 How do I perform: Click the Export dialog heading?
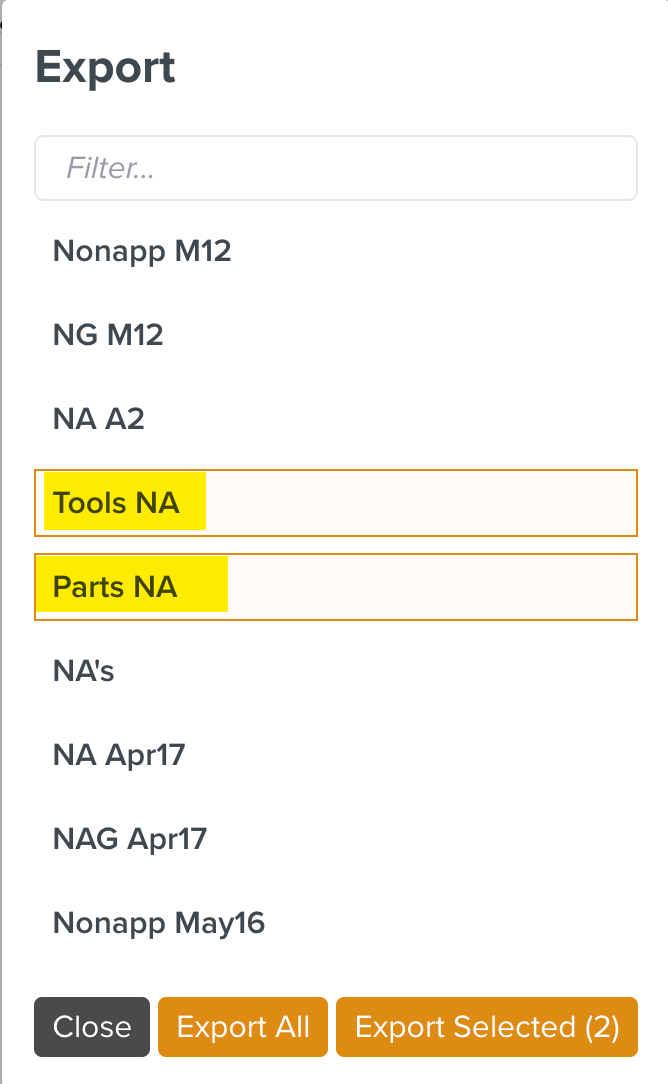105,66
